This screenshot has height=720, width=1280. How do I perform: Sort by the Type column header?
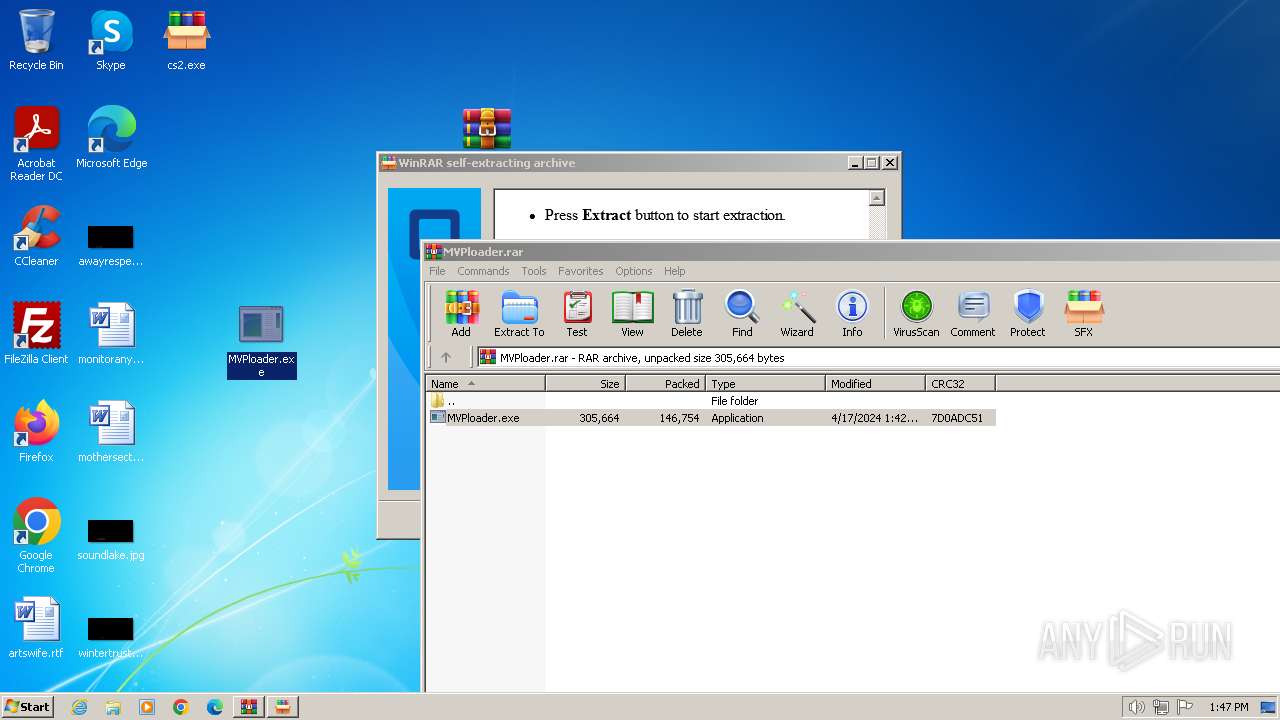pos(765,383)
